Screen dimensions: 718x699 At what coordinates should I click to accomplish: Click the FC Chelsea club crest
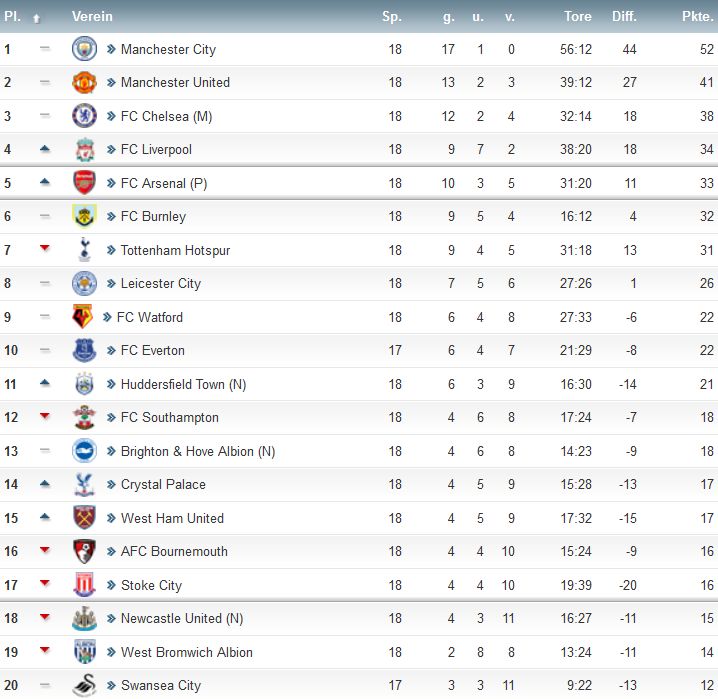pos(84,116)
